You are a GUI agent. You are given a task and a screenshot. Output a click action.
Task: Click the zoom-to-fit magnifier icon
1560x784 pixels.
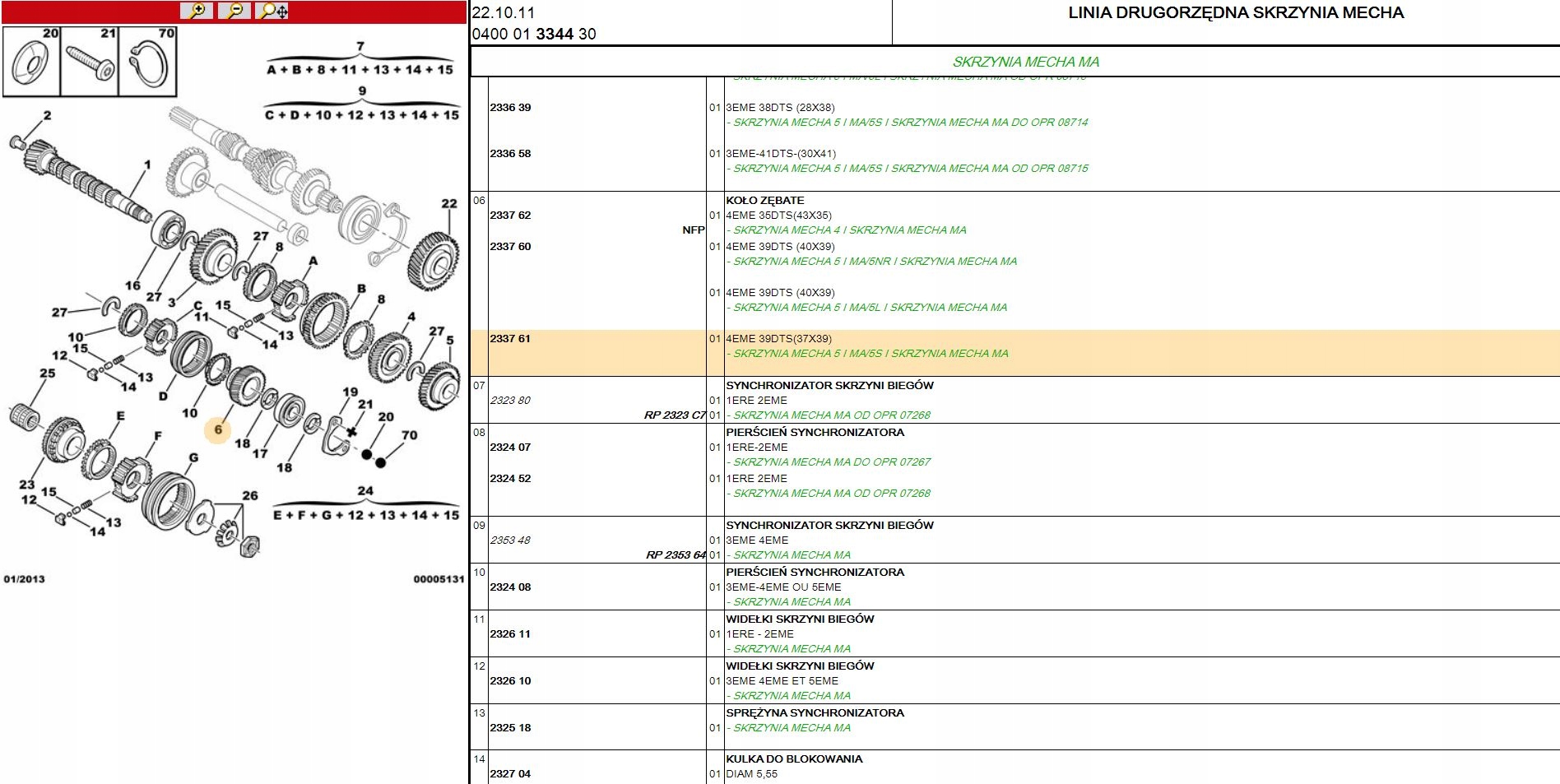[272, 11]
